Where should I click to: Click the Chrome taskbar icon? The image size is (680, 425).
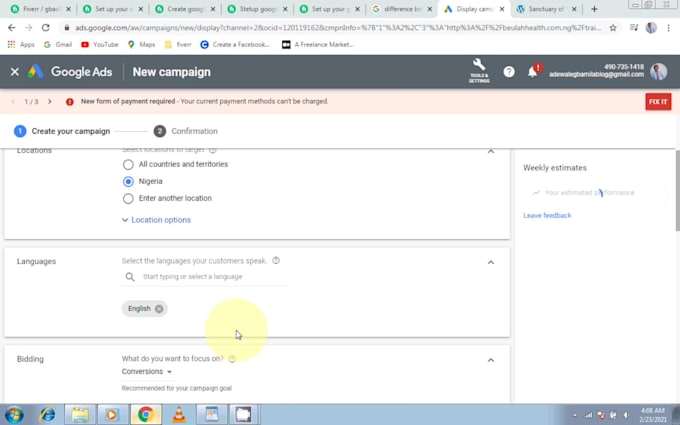(146, 415)
